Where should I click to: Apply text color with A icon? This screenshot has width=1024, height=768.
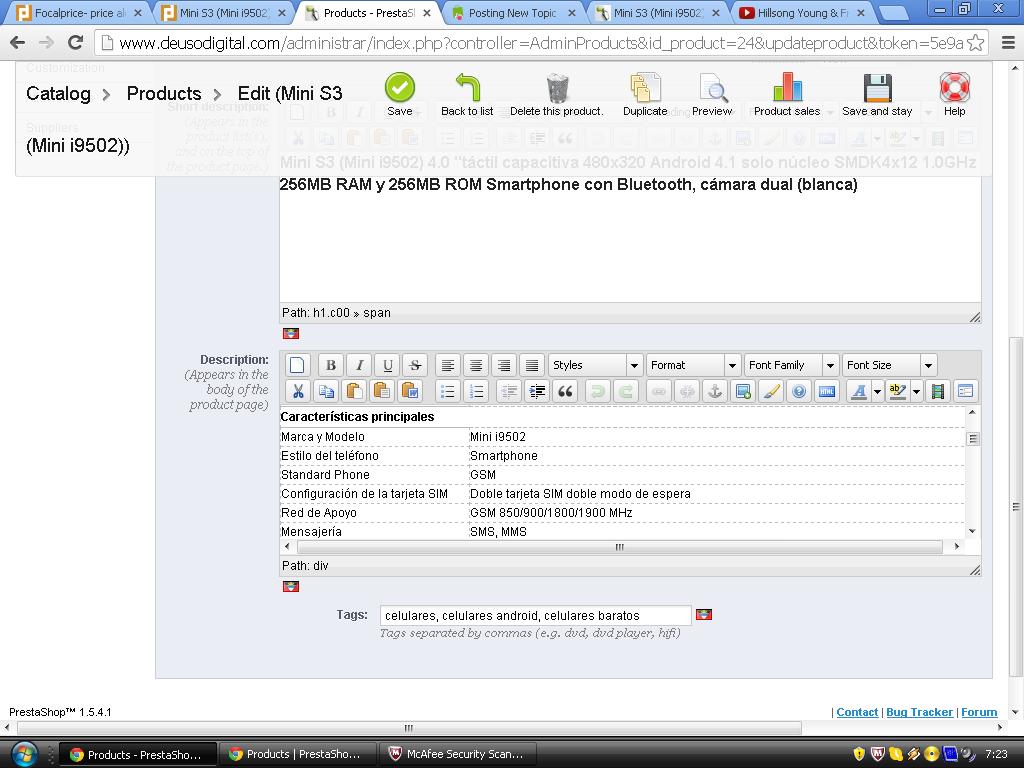coord(859,392)
